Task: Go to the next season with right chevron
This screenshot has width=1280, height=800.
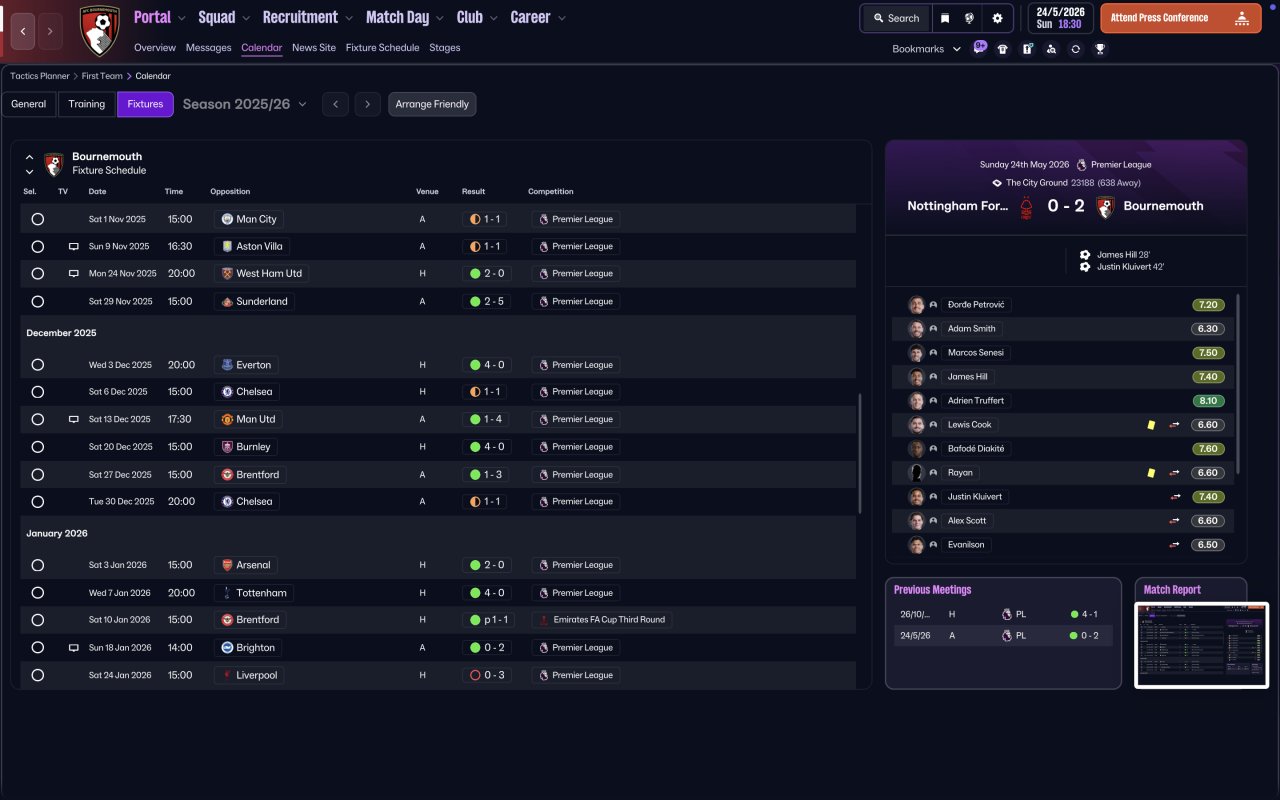Action: tap(368, 104)
